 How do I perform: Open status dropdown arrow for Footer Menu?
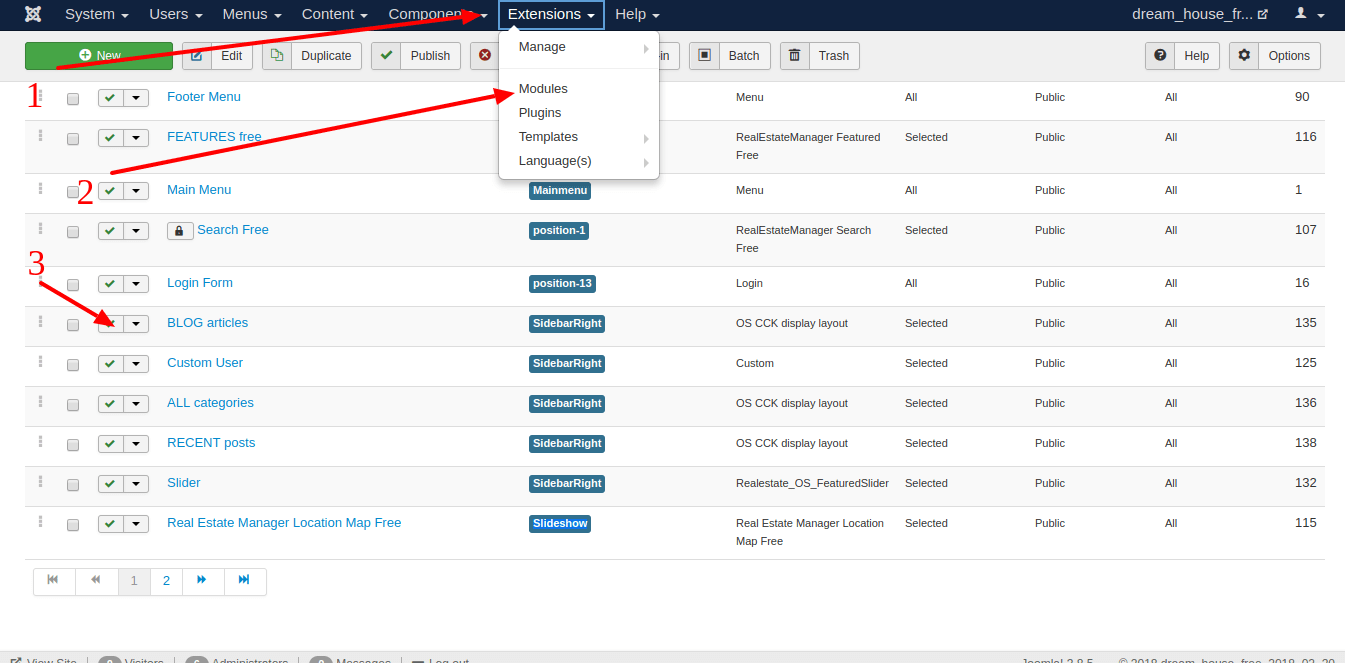click(136, 98)
